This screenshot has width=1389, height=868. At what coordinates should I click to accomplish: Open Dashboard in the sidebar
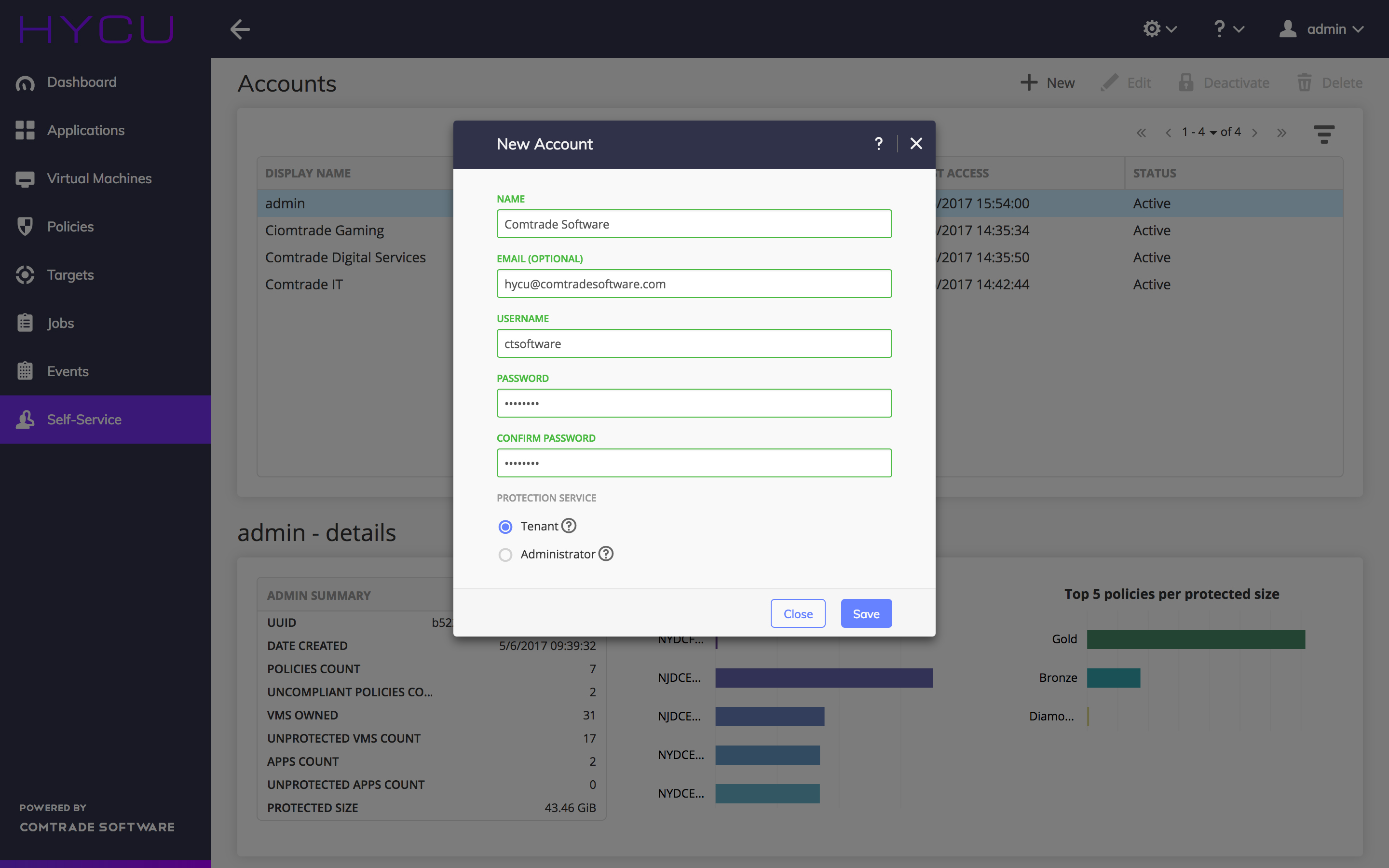(82, 82)
